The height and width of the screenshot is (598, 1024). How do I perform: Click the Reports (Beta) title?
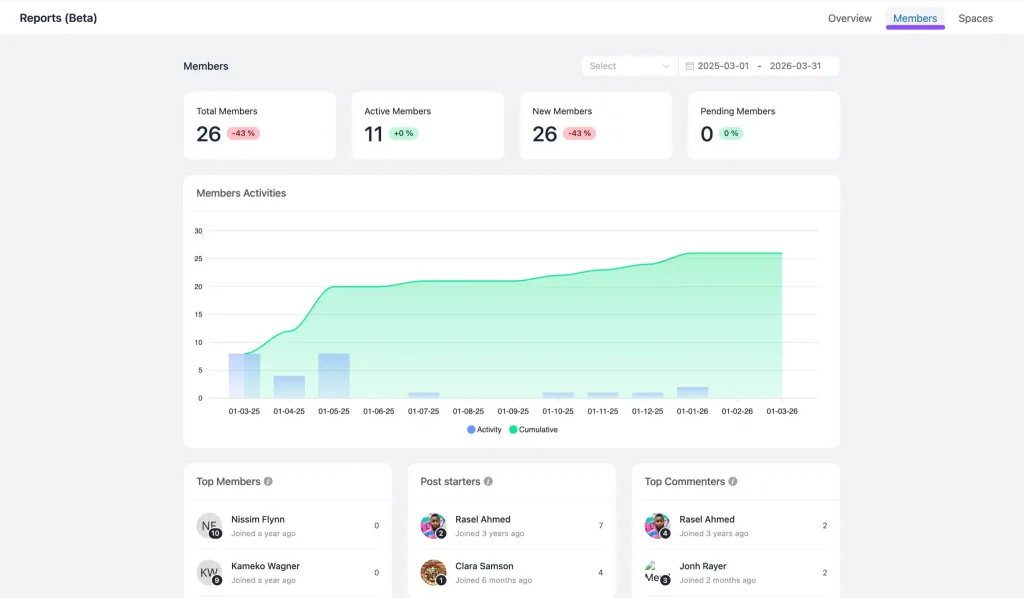58,18
